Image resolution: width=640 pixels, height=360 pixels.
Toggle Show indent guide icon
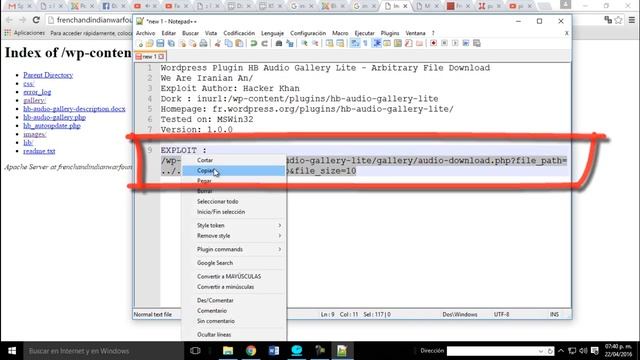[376, 43]
